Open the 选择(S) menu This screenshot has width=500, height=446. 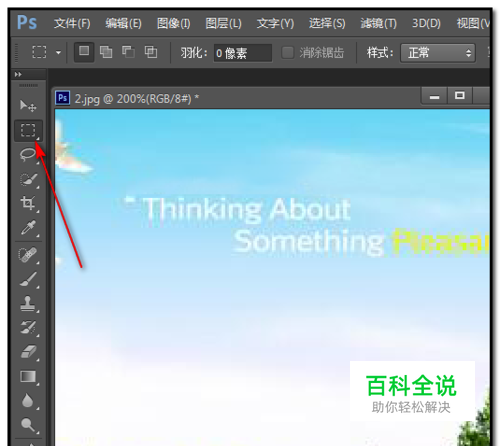[327, 23]
